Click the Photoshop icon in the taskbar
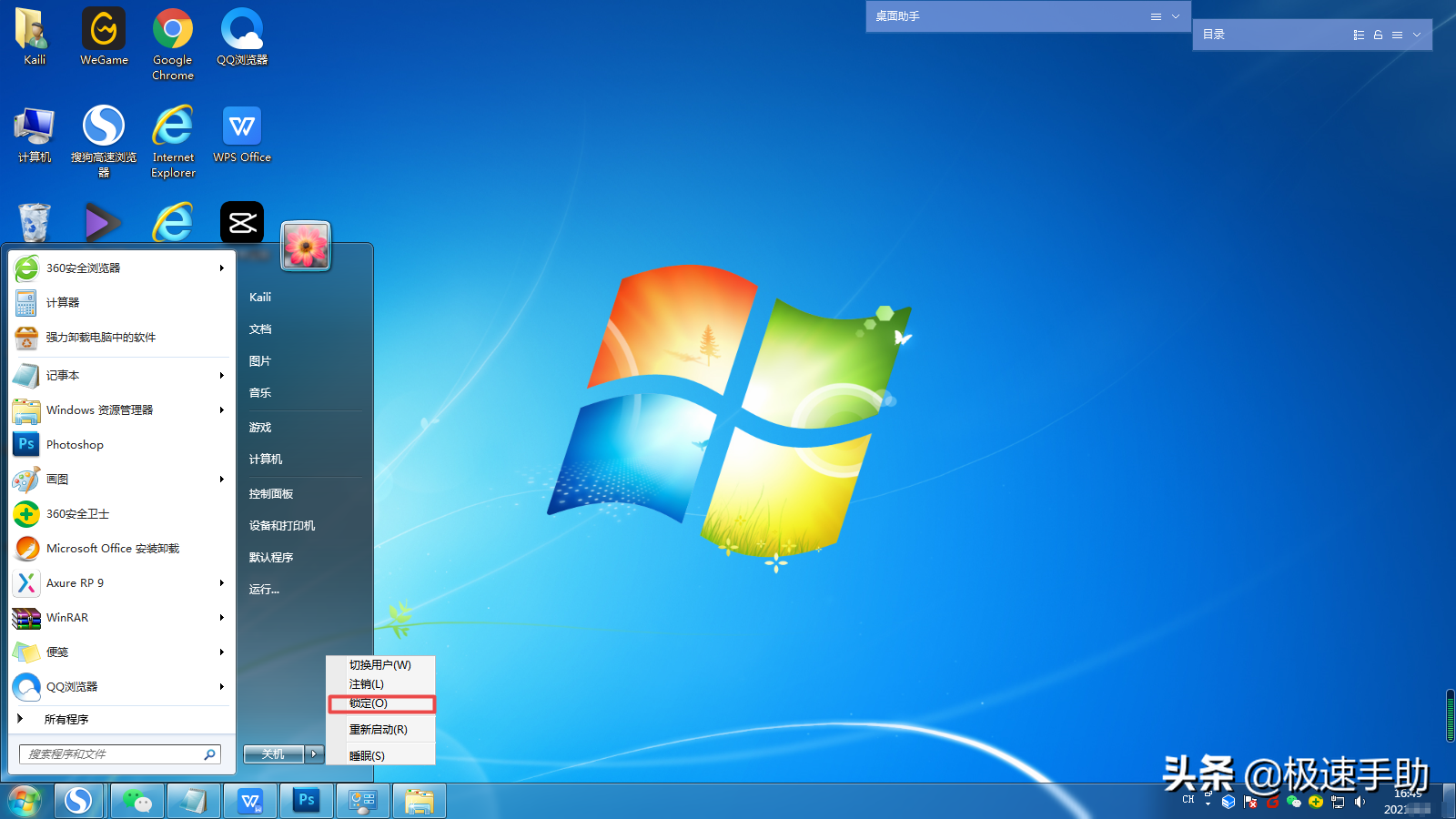The height and width of the screenshot is (819, 1456). click(x=307, y=801)
